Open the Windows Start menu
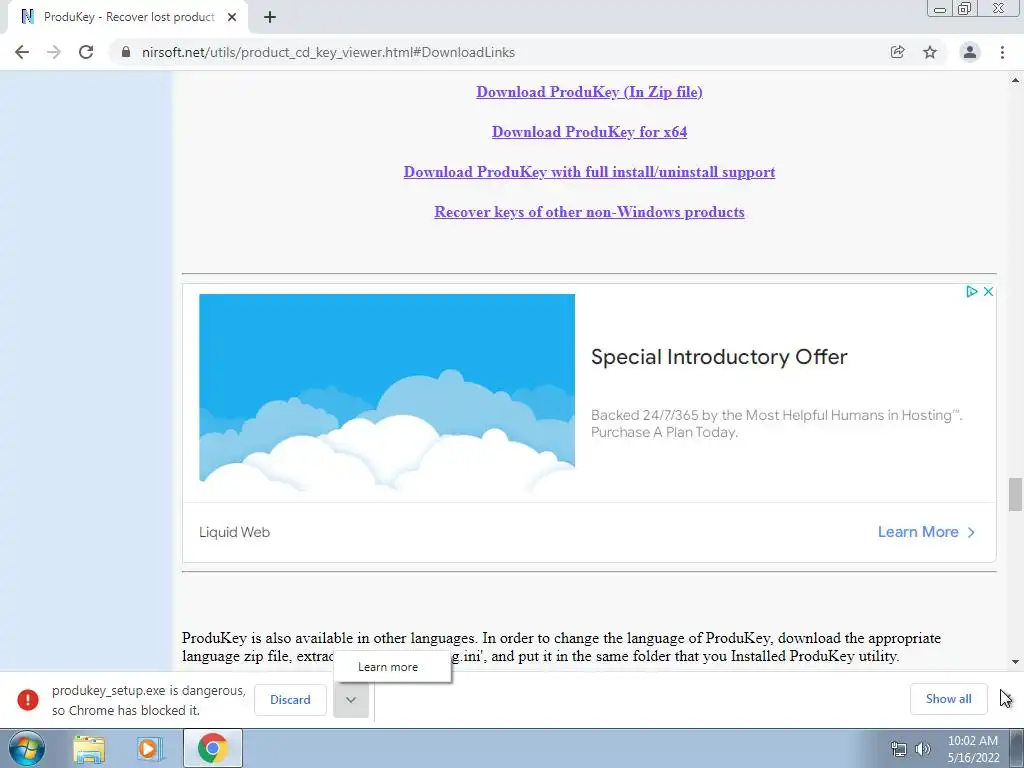This screenshot has height=768, width=1024. pos(27,748)
